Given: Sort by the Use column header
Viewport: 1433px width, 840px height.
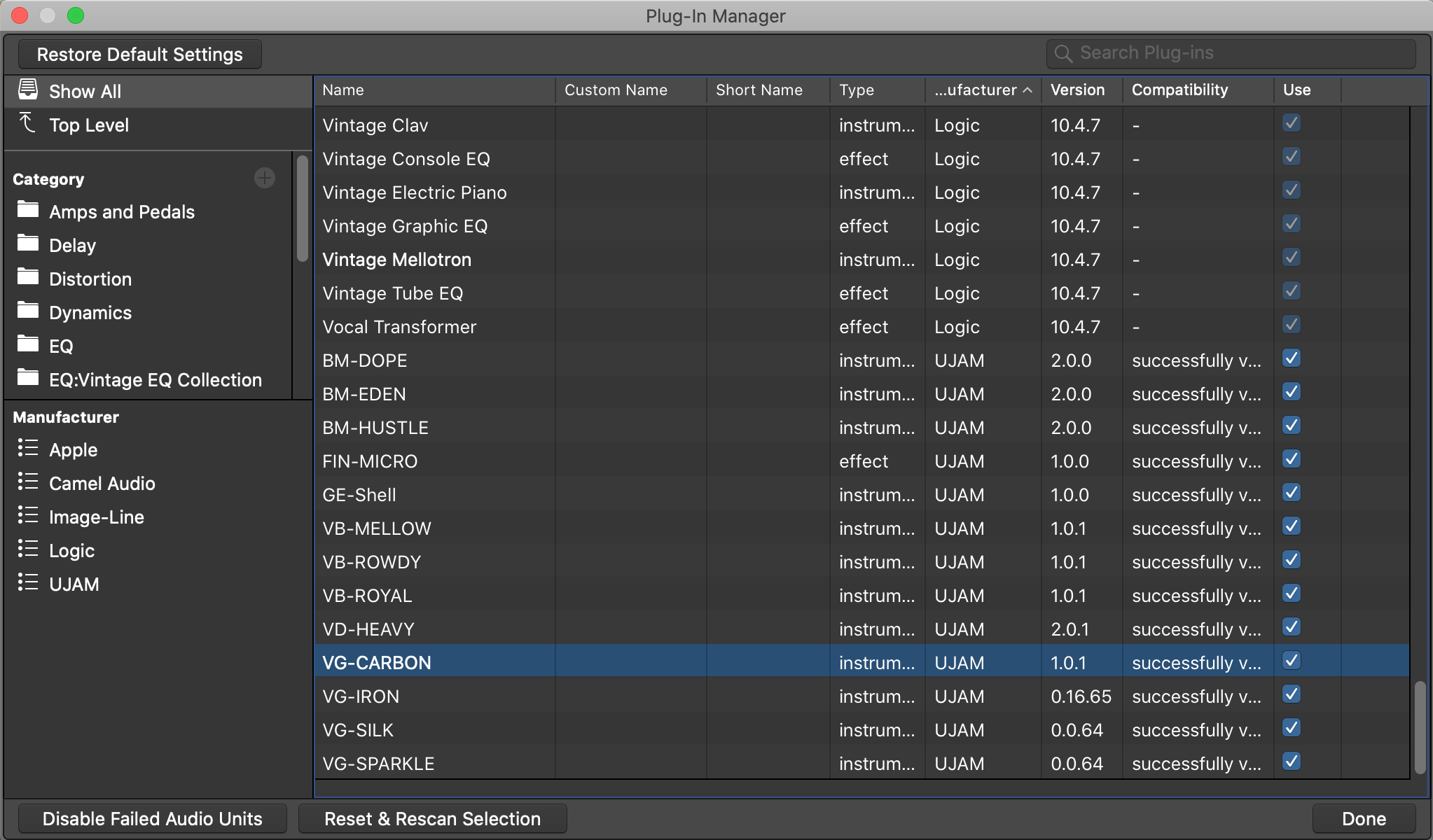Looking at the screenshot, I should point(1307,90).
